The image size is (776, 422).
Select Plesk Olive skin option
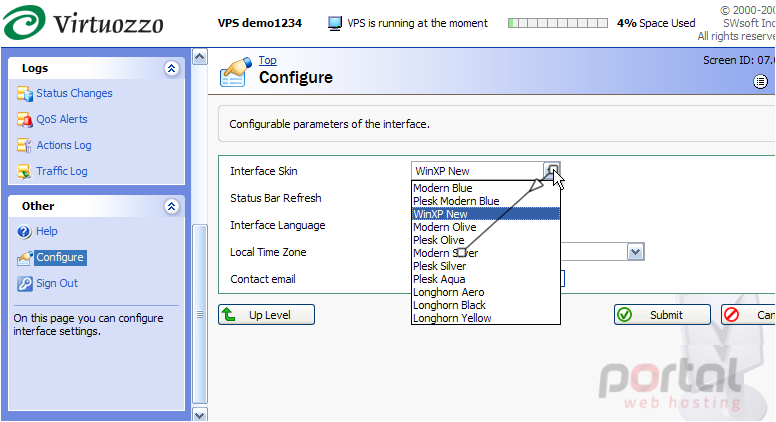pos(485,240)
